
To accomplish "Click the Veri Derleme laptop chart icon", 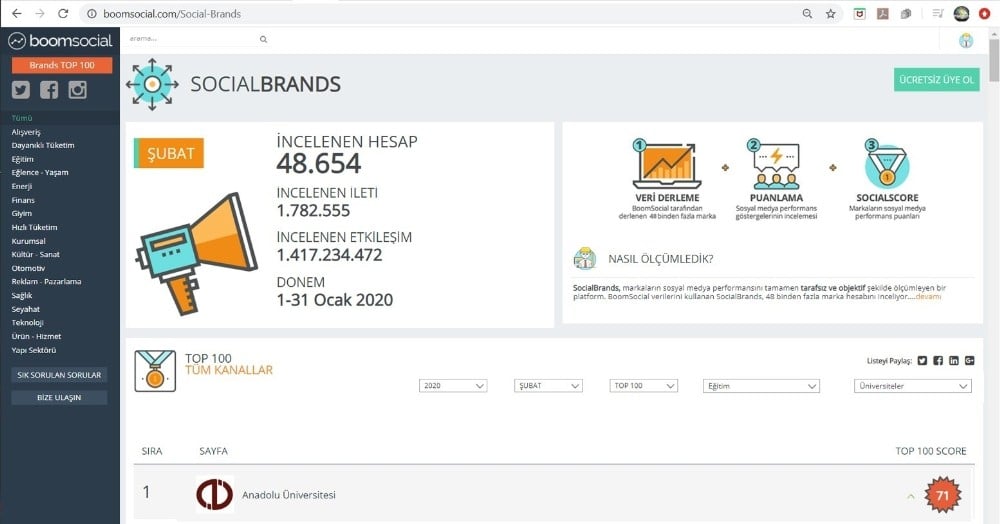I will (667, 164).
